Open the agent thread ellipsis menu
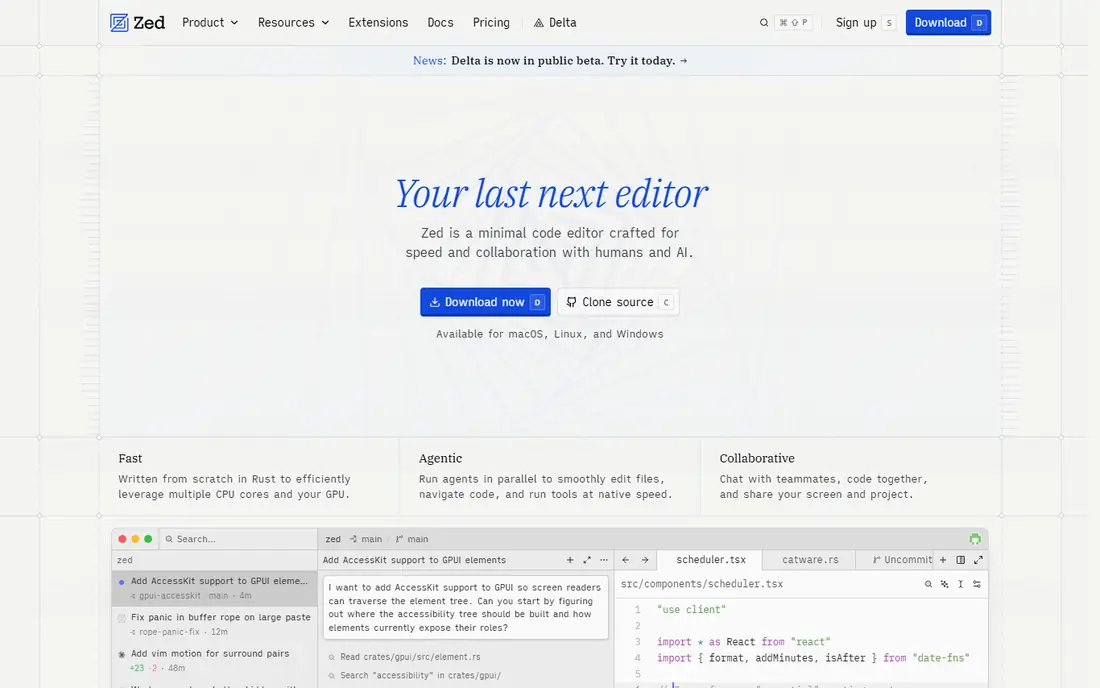 click(603, 560)
